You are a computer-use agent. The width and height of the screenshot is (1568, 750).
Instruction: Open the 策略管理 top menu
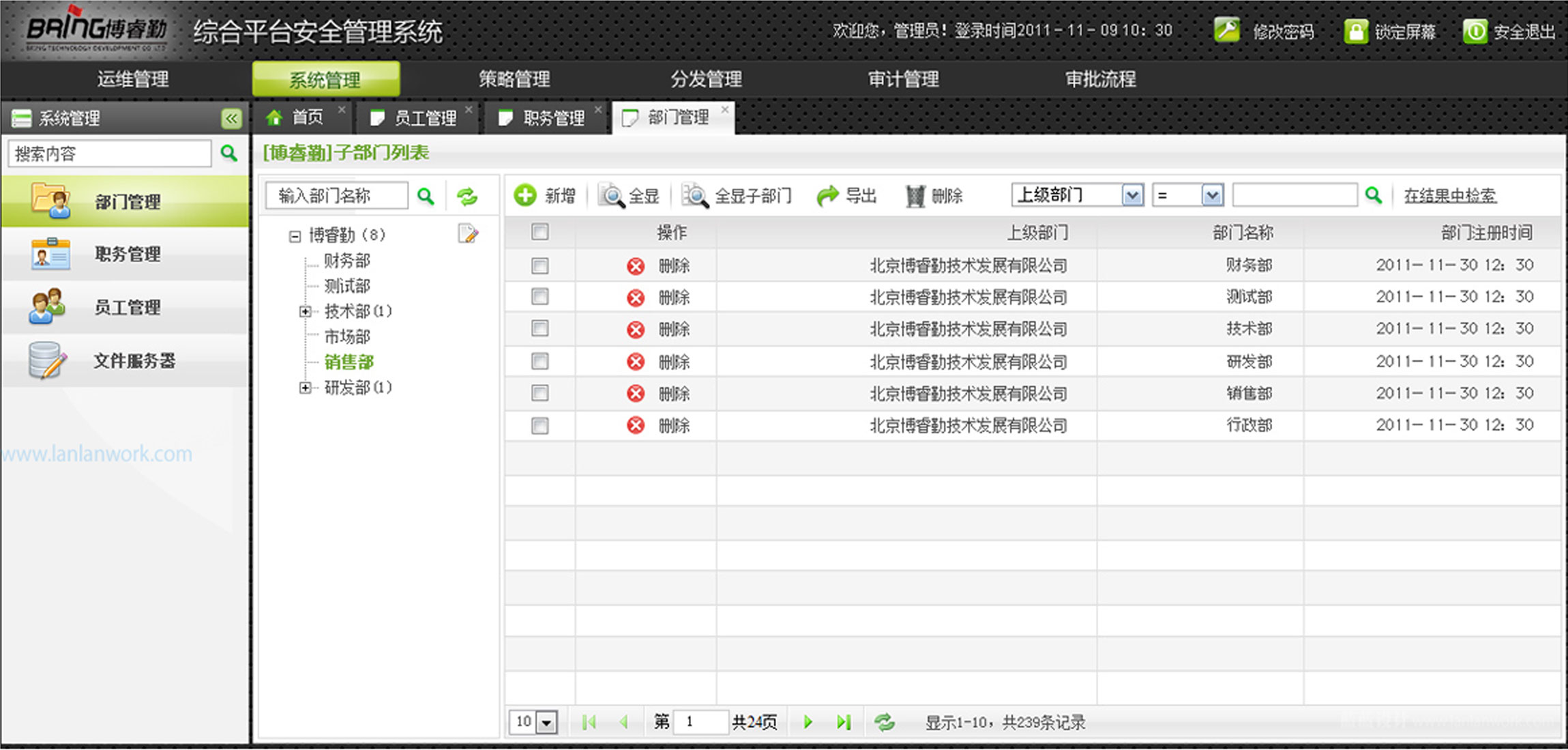514,79
